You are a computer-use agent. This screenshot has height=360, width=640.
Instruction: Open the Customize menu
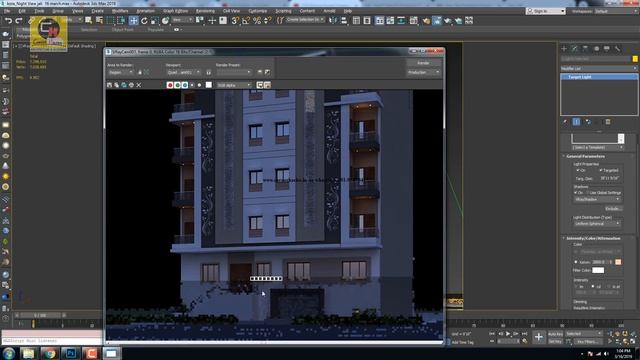258,11
